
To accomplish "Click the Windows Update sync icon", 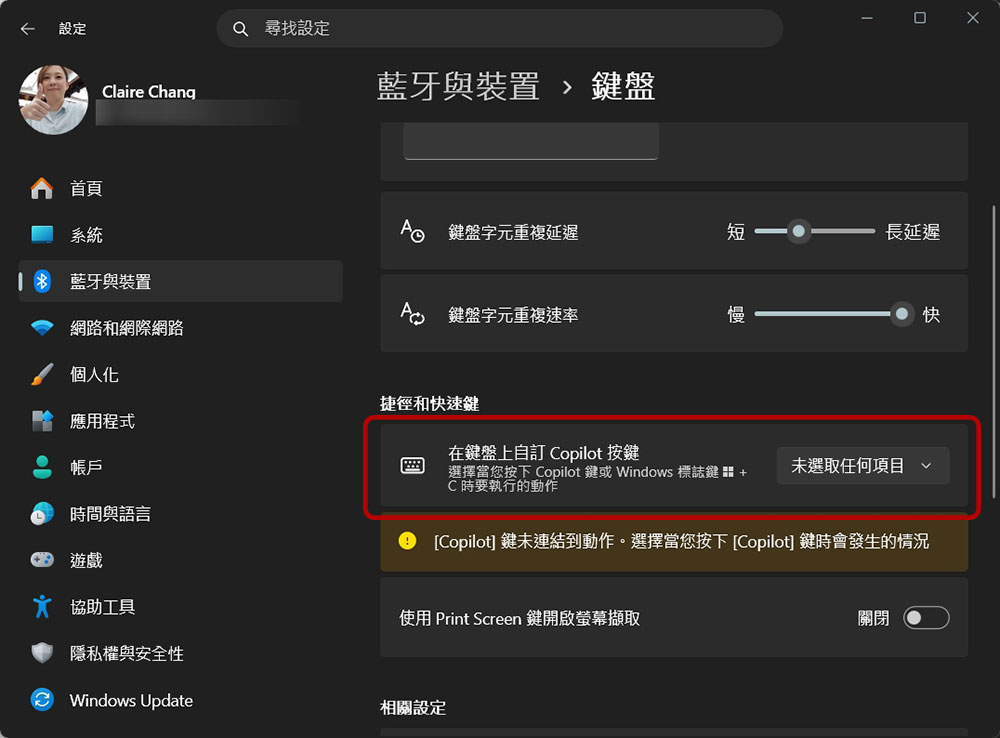I will (42, 700).
